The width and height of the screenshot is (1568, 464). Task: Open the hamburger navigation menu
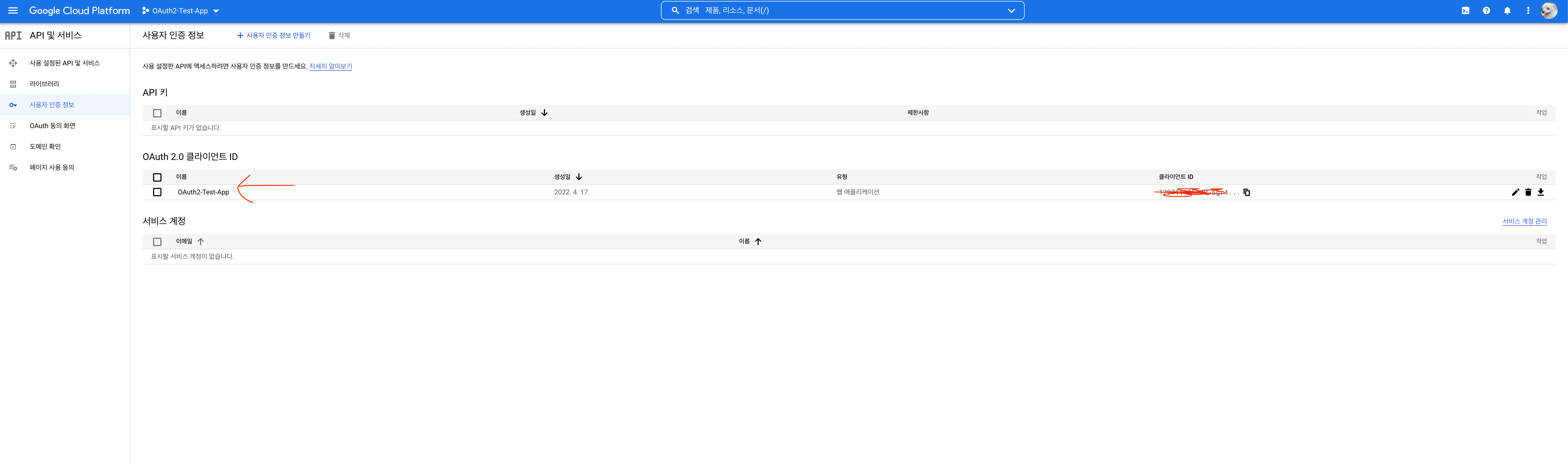[13, 10]
